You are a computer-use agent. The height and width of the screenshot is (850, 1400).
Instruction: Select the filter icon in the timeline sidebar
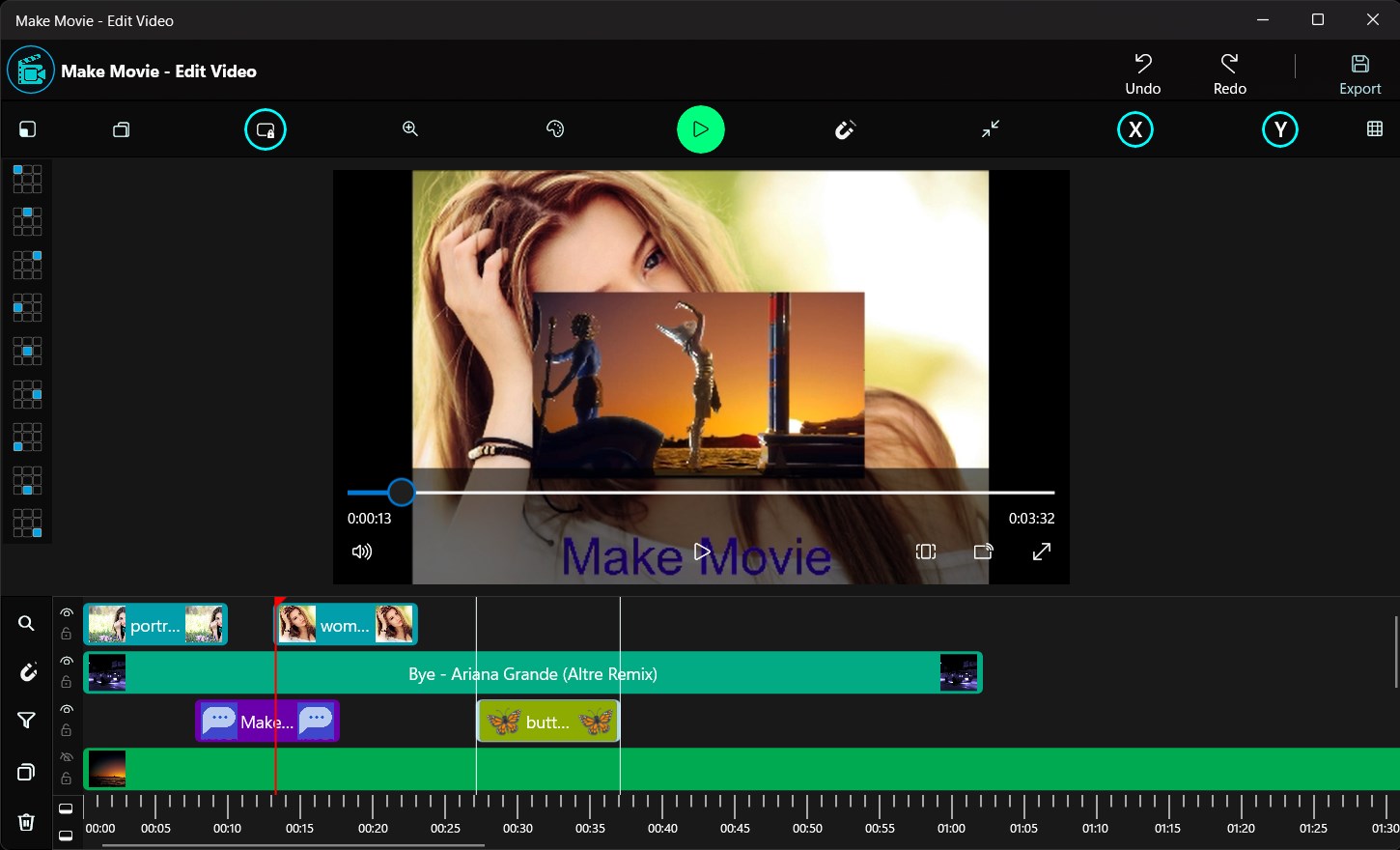click(x=26, y=721)
